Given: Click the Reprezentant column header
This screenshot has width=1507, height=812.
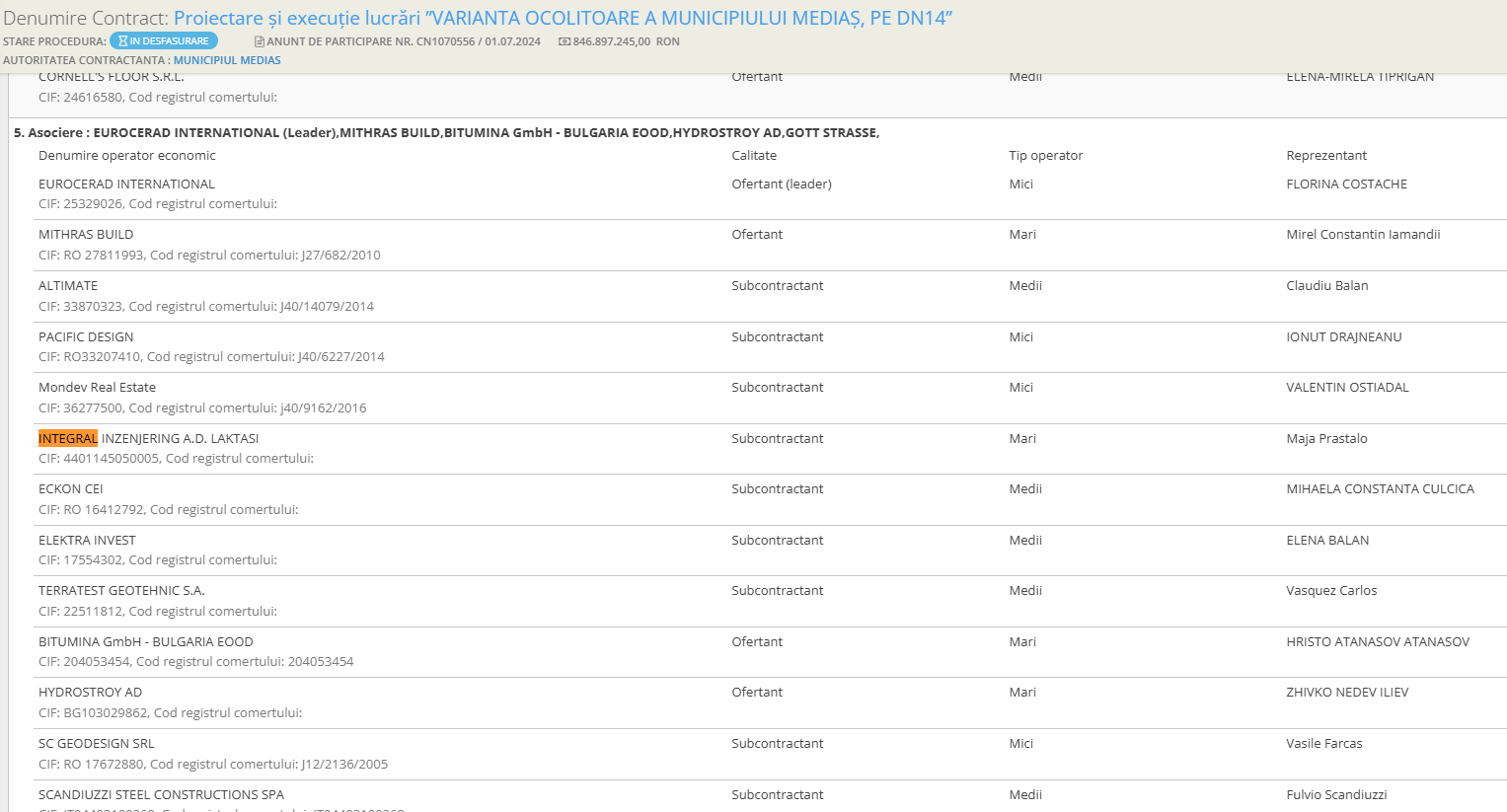Looking at the screenshot, I should (1326, 155).
